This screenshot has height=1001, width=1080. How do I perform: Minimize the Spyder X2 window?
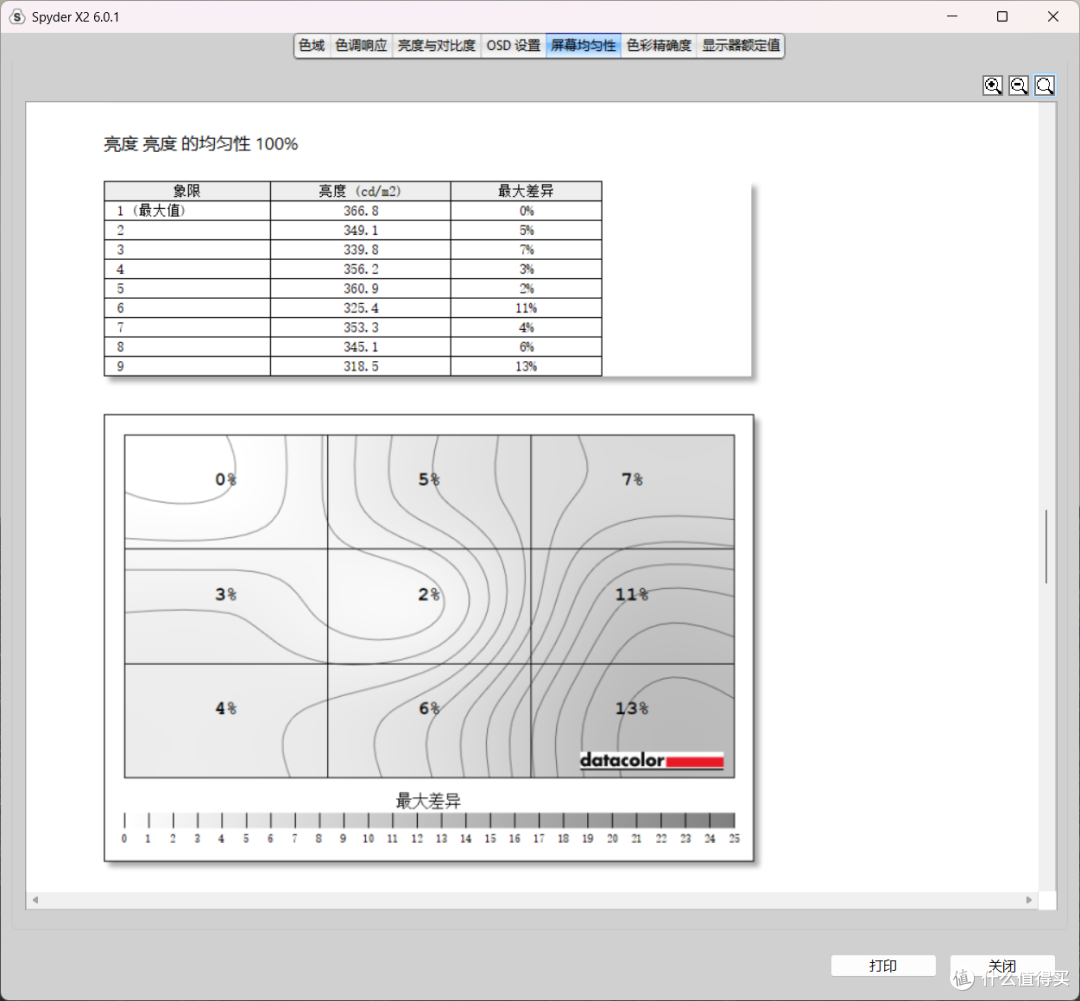pos(952,17)
